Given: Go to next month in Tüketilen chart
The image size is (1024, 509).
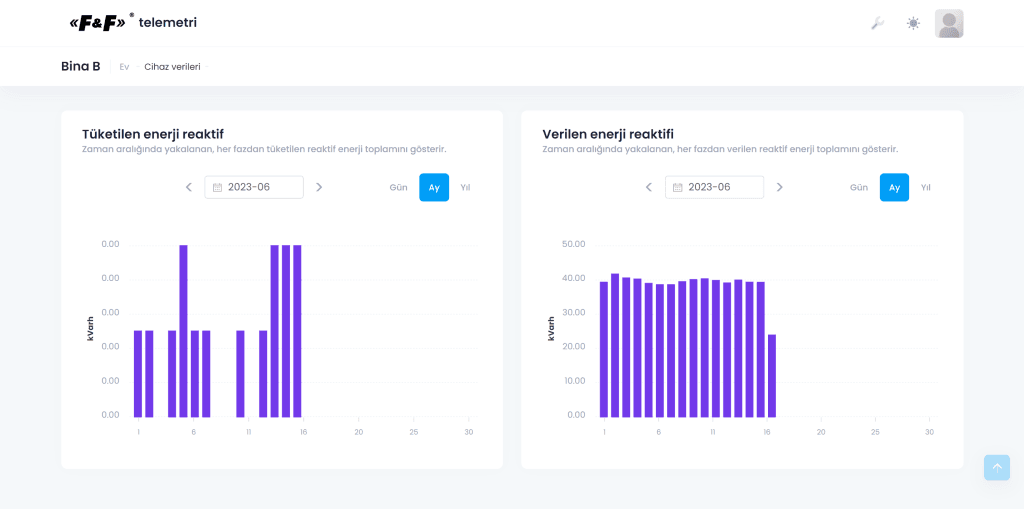Looking at the screenshot, I should click(319, 187).
